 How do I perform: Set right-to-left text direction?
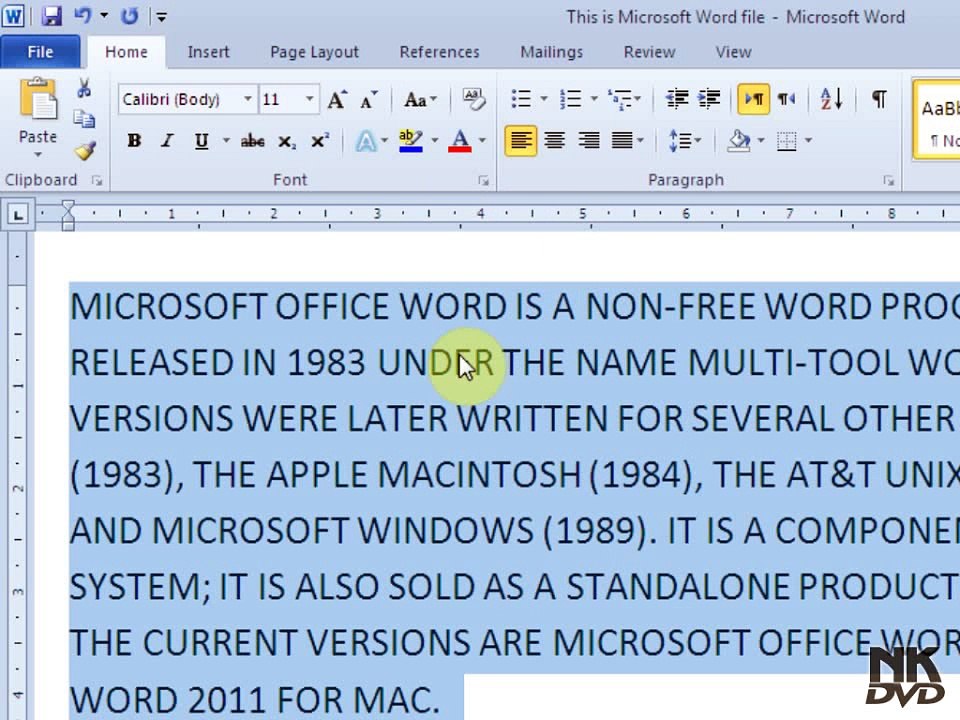(x=786, y=99)
